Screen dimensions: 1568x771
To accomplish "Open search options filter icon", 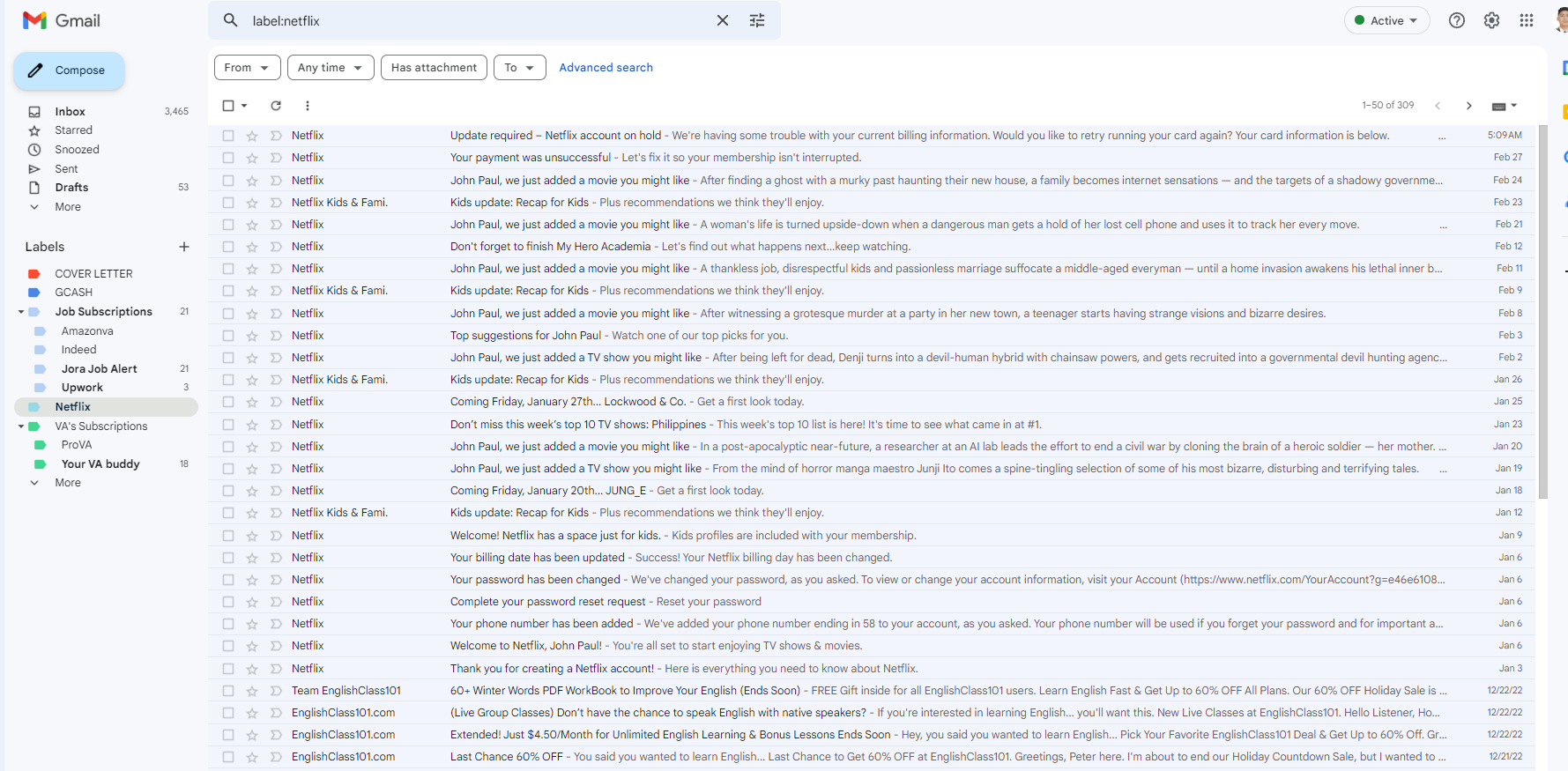I will (757, 20).
